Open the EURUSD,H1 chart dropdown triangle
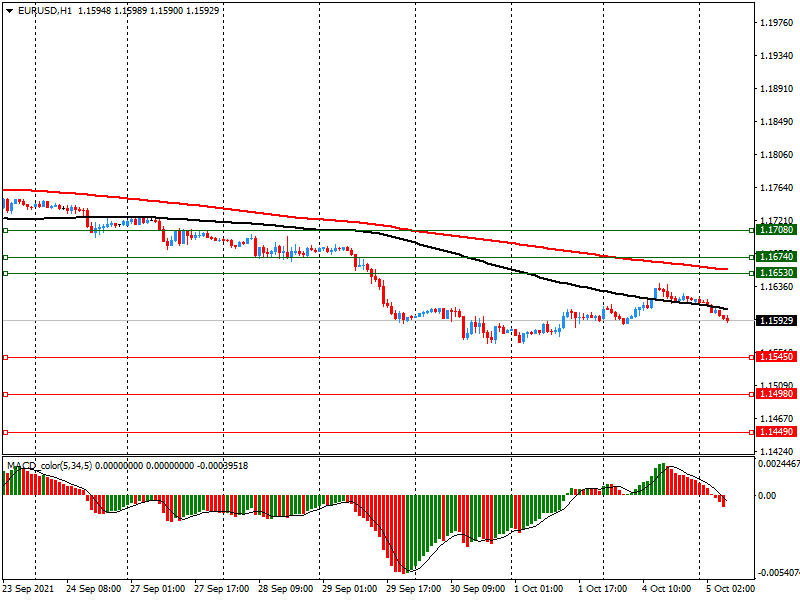Viewport: 800px width, 600px height. tap(9, 10)
